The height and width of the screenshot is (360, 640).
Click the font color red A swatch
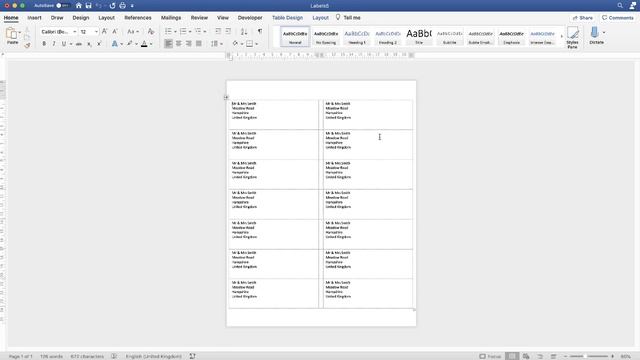(x=144, y=44)
